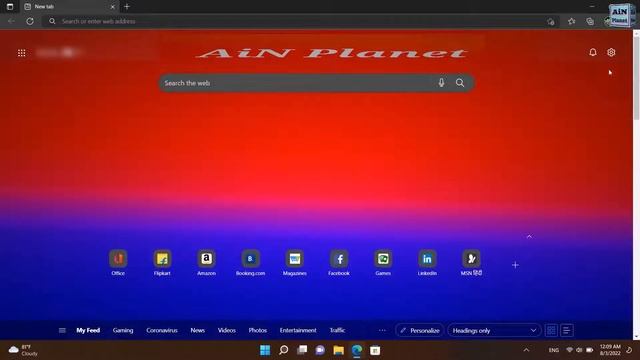The image size is (640, 360).
Task: Open the Magazines quick link
Action: pyautogui.click(x=295, y=263)
